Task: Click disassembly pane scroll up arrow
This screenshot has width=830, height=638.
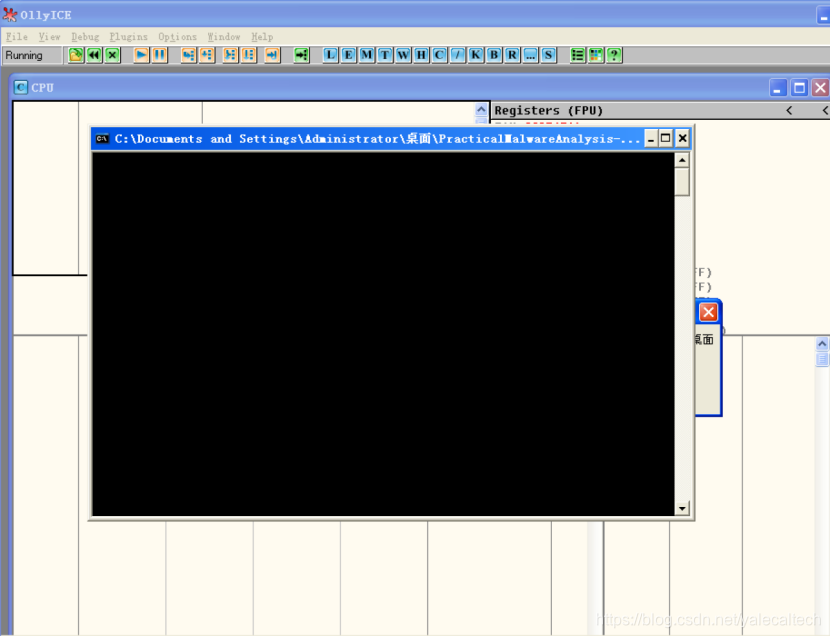Action: 481,110
